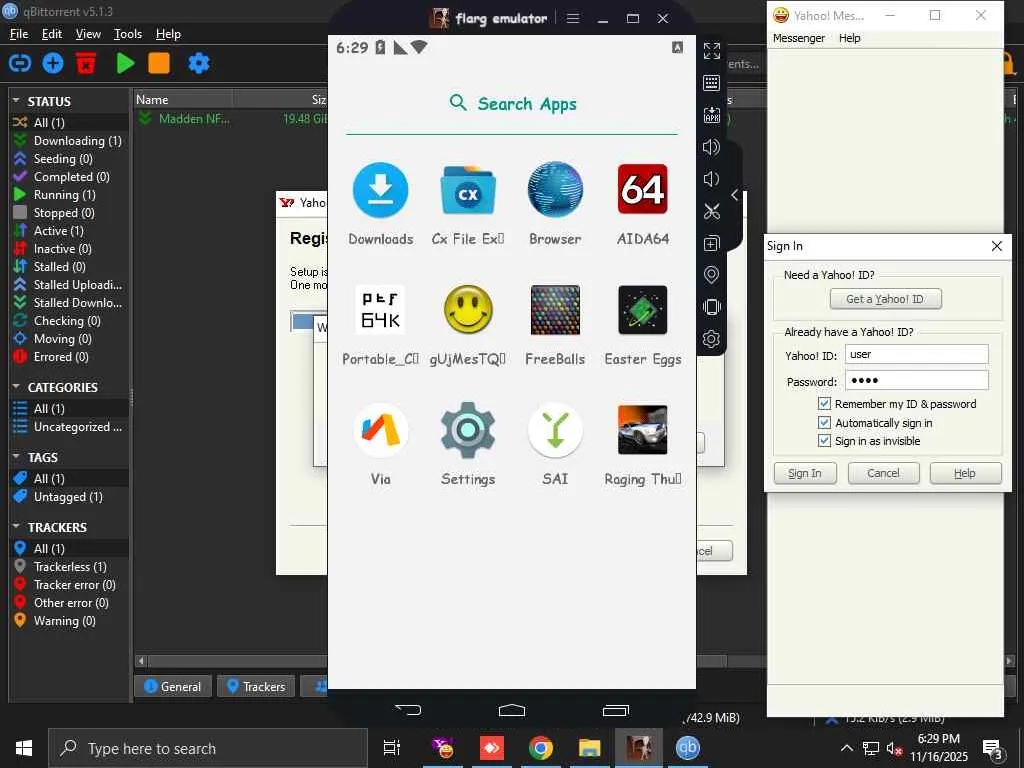Image resolution: width=1024 pixels, height=768 pixels.
Task: Collapse the TAGS section
Action: tap(16, 457)
